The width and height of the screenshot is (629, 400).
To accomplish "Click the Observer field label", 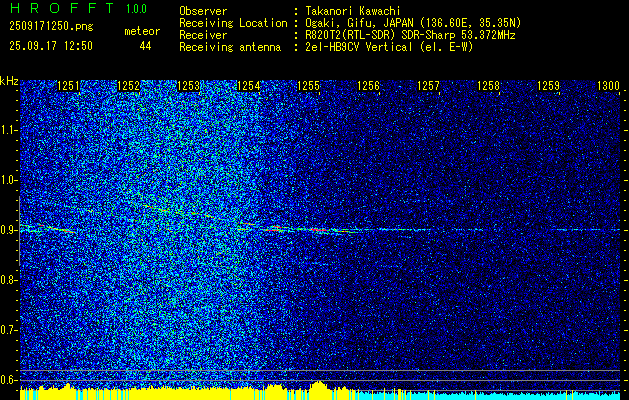I will 203,11.
